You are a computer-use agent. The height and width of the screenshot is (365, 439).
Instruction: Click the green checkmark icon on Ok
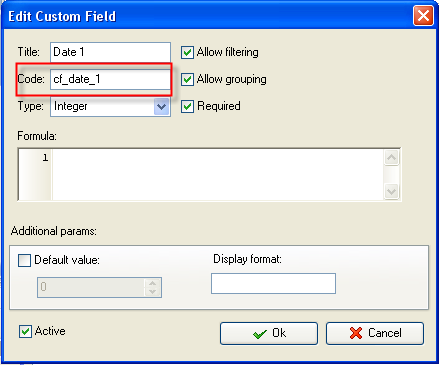[x=260, y=334]
